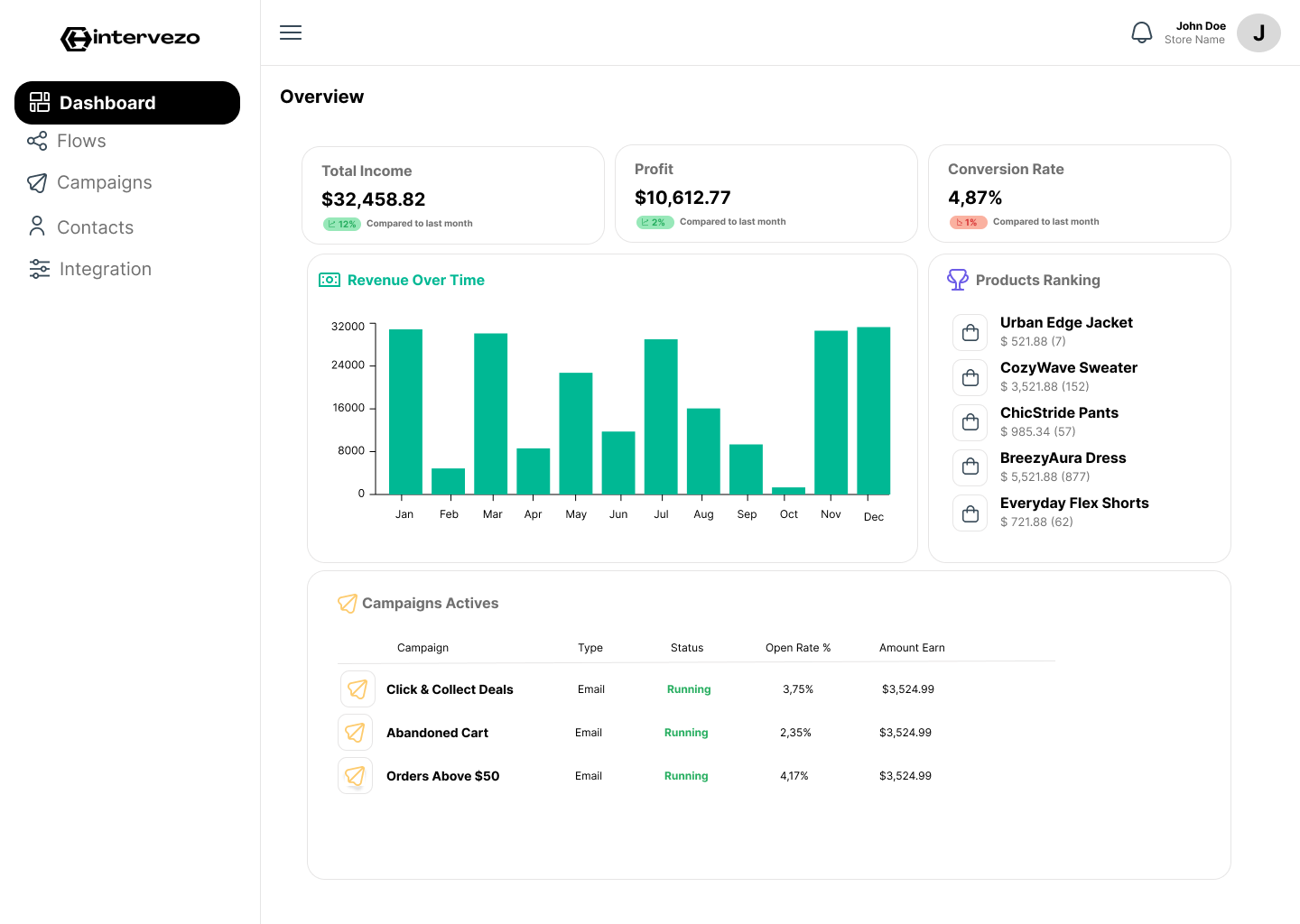Click the October revenue bar
Screen dimensions: 1300x924
point(788,491)
